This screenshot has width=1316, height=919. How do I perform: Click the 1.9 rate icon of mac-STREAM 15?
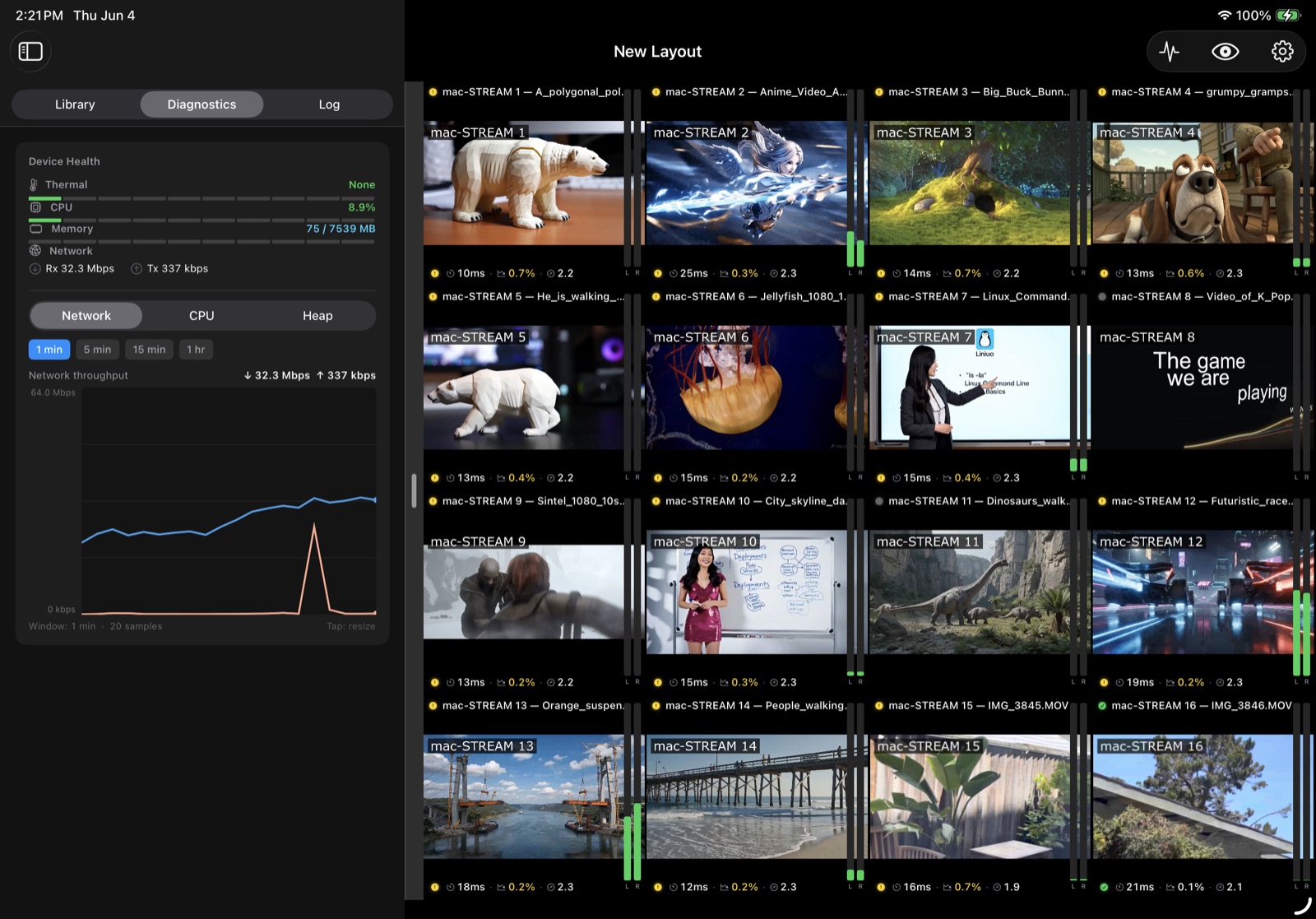997,887
